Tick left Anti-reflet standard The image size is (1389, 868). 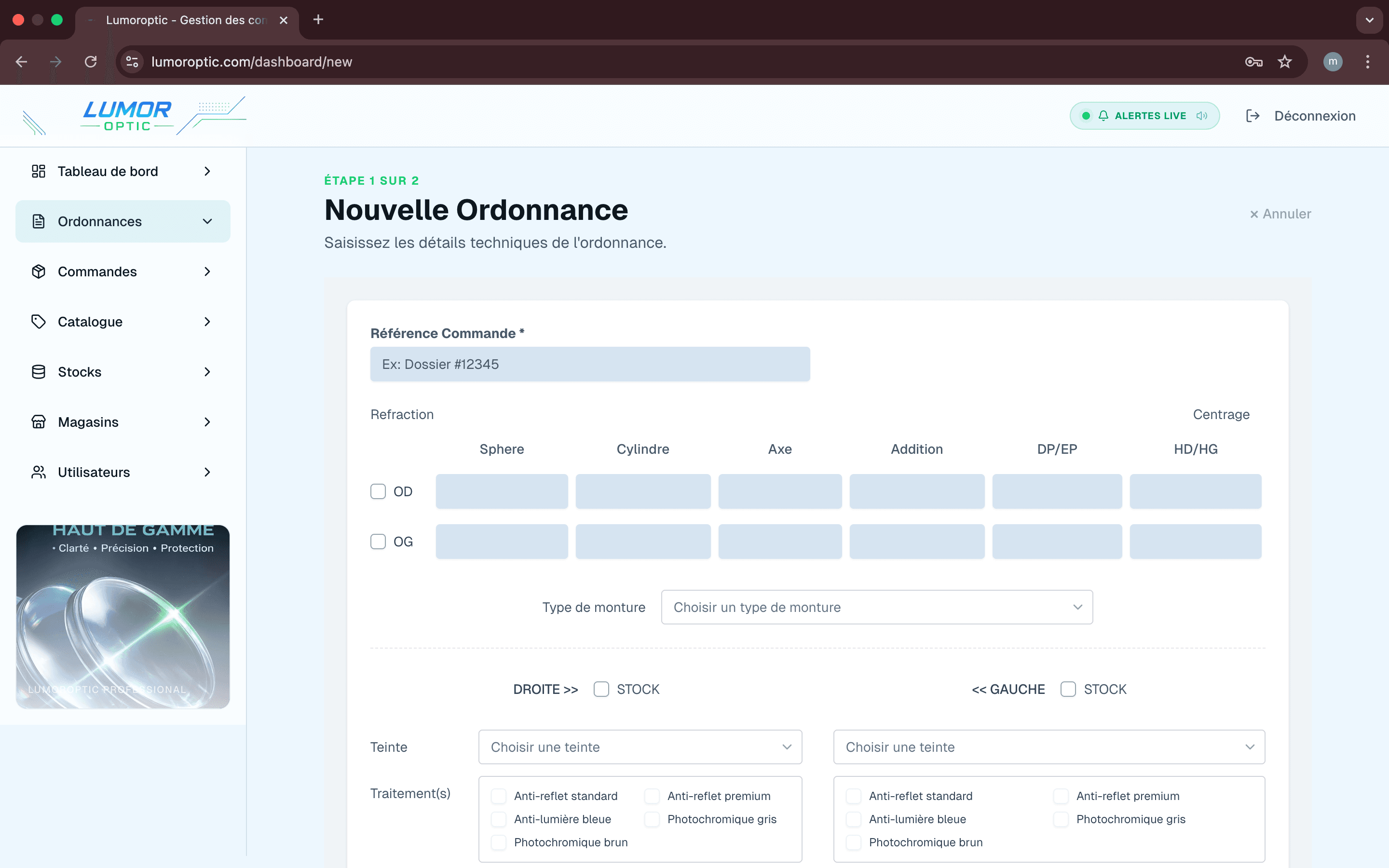coord(854,796)
